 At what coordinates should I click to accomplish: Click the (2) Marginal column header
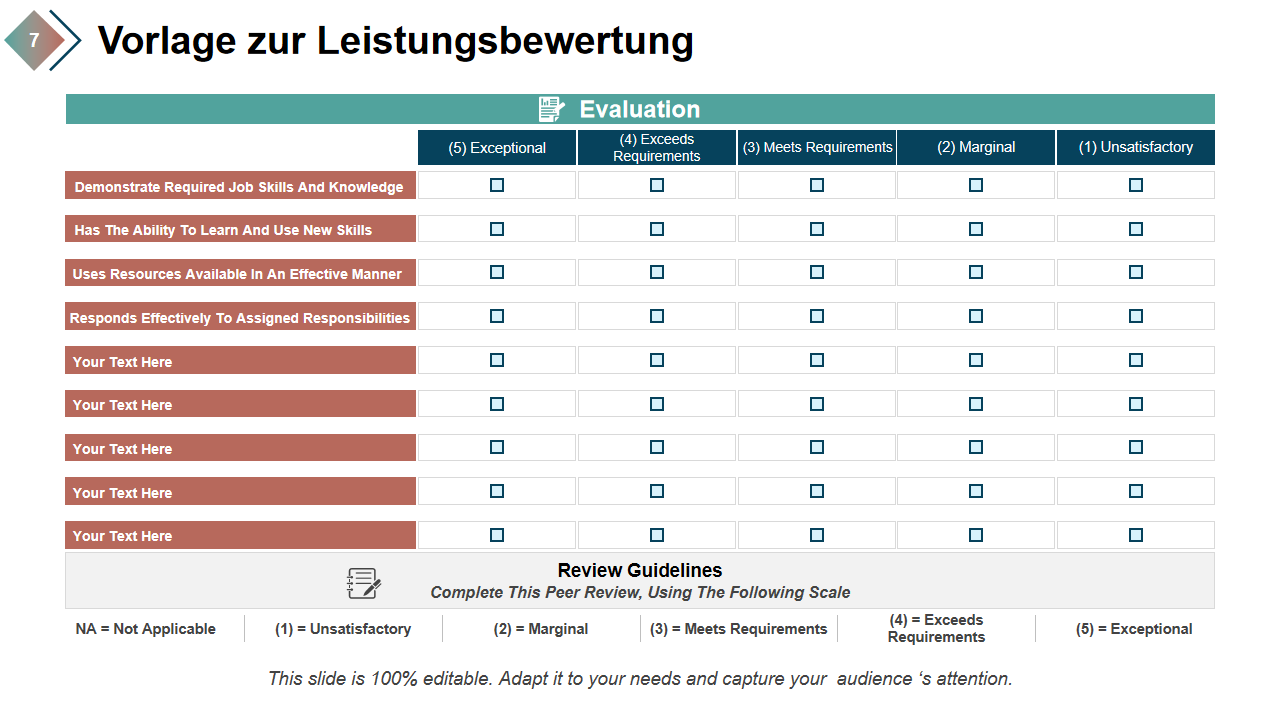coord(976,148)
